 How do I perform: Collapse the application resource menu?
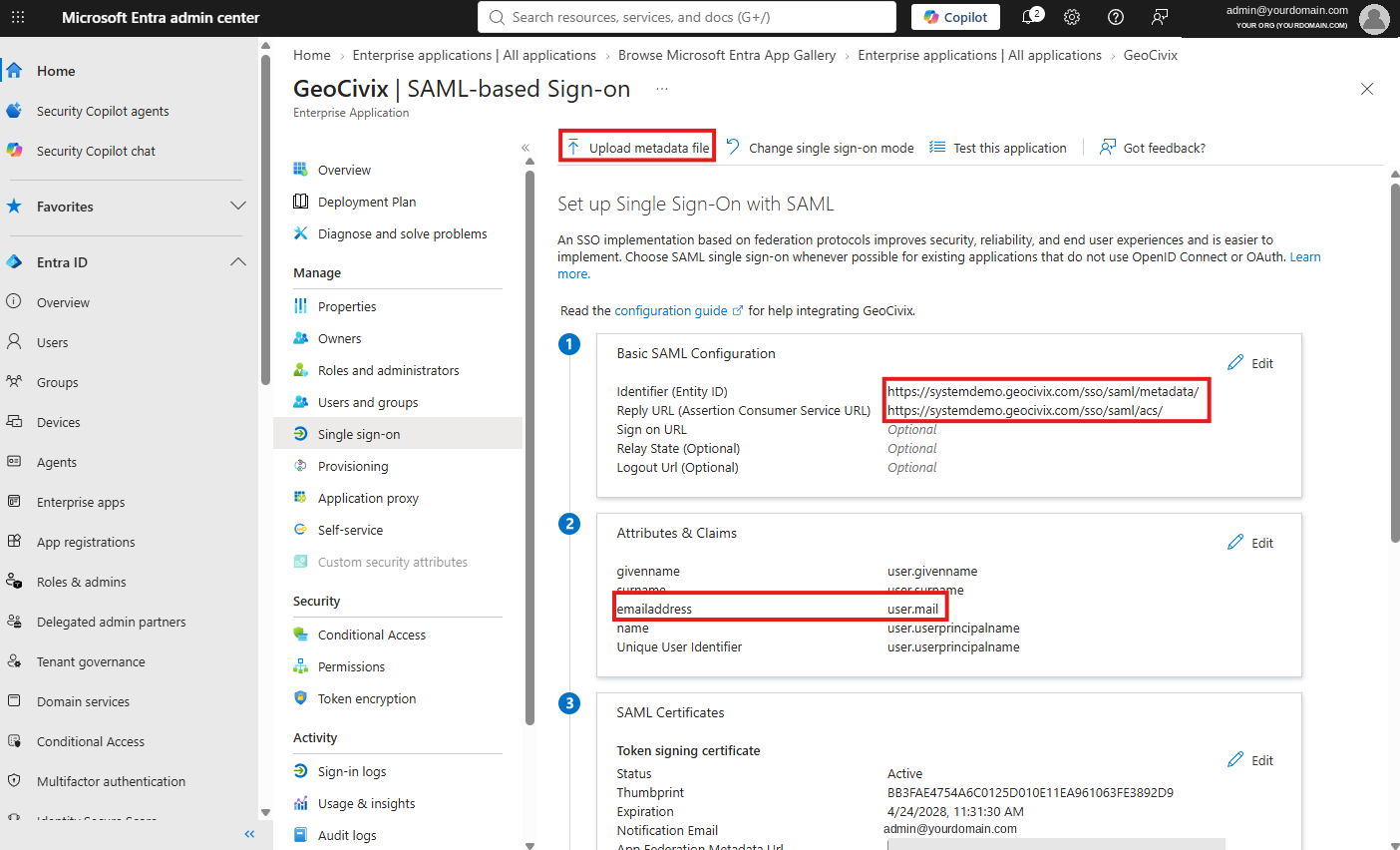pyautogui.click(x=525, y=148)
